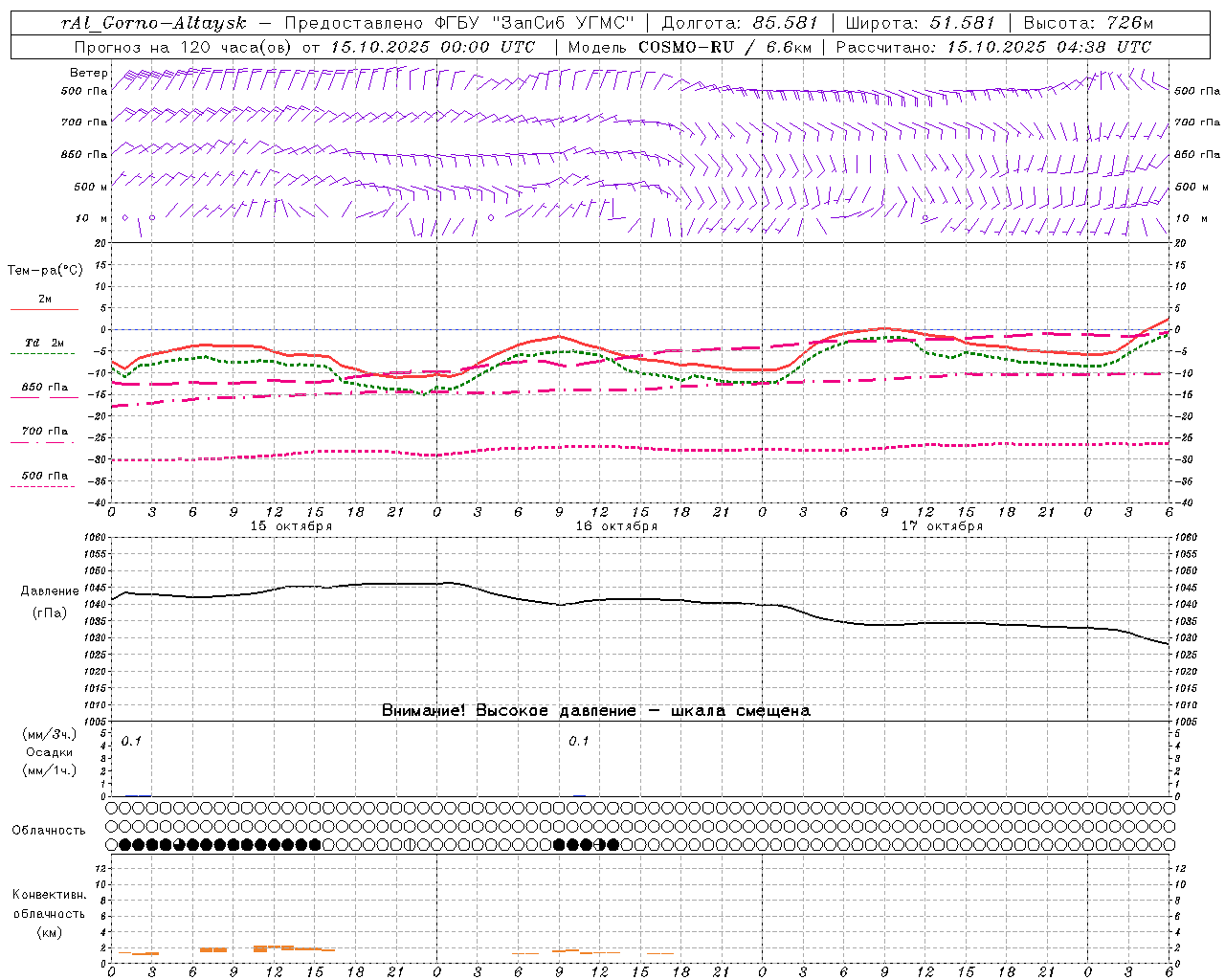This screenshot has width=1225, height=980.
Task: Click the Td 2м dew point legend entry
Action: (44, 343)
